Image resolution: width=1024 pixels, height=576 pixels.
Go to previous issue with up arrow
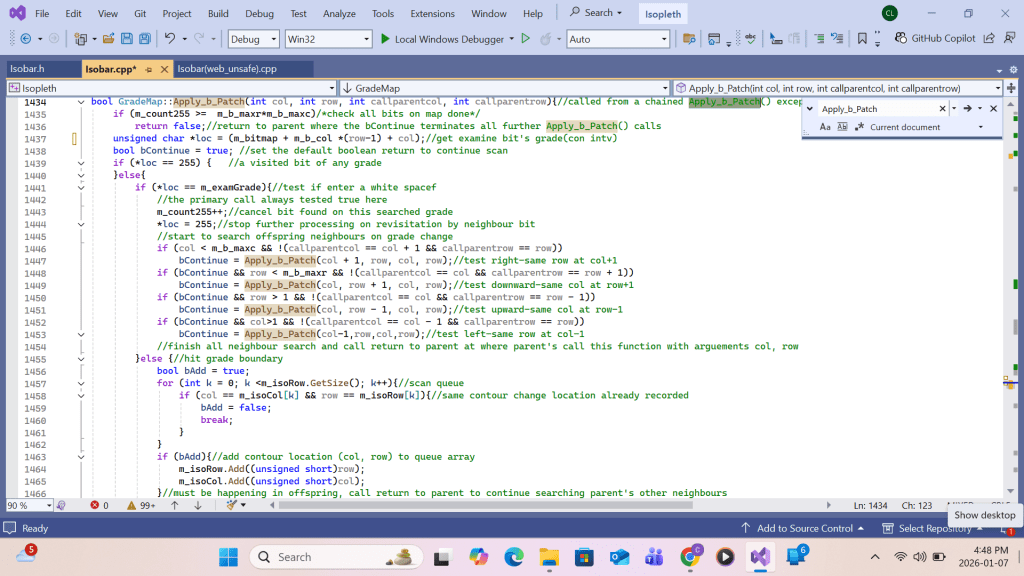tap(175, 506)
